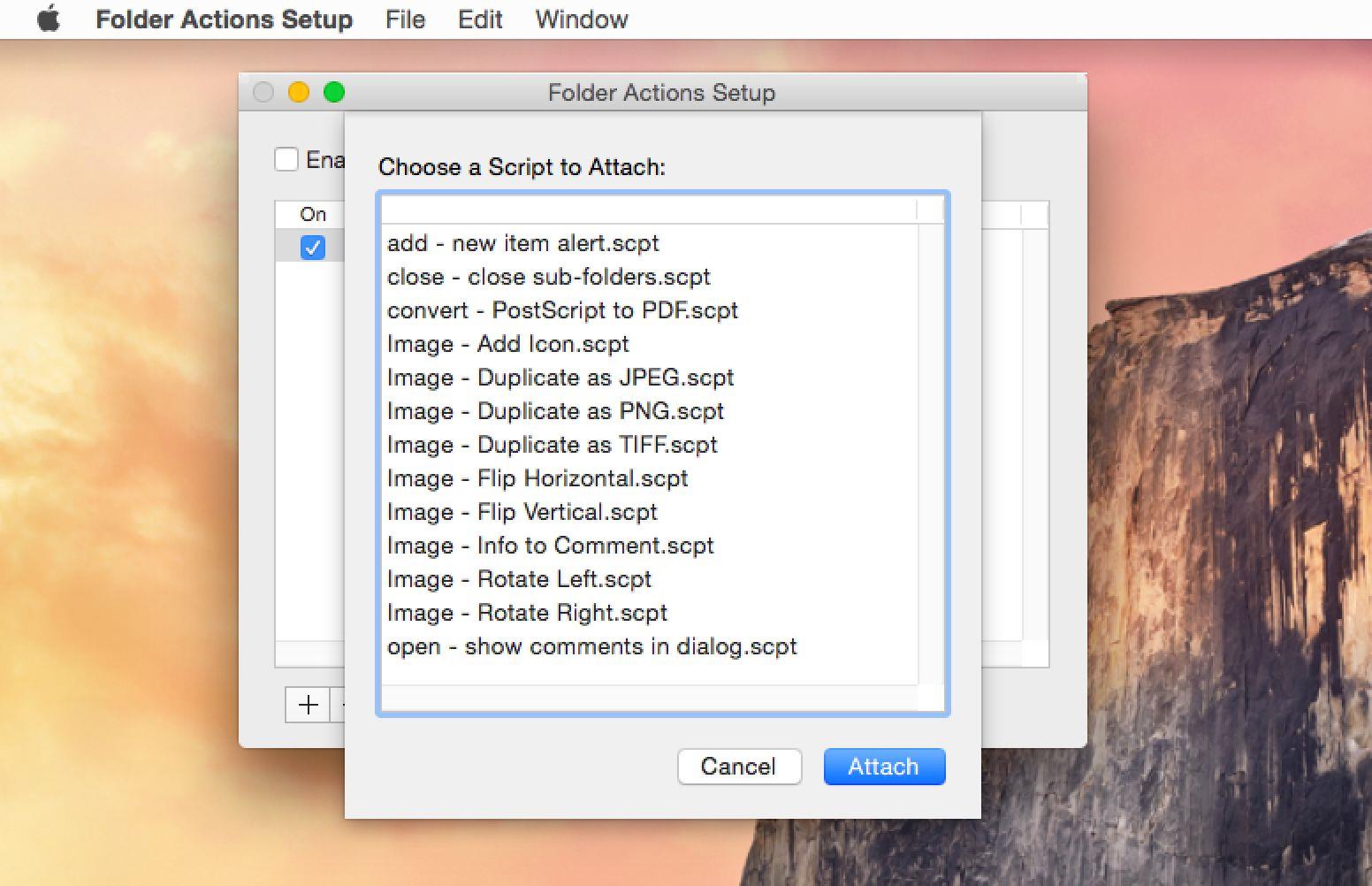Select close - close sub-folders.scpt script
This screenshot has height=886, width=1372.
click(650, 277)
